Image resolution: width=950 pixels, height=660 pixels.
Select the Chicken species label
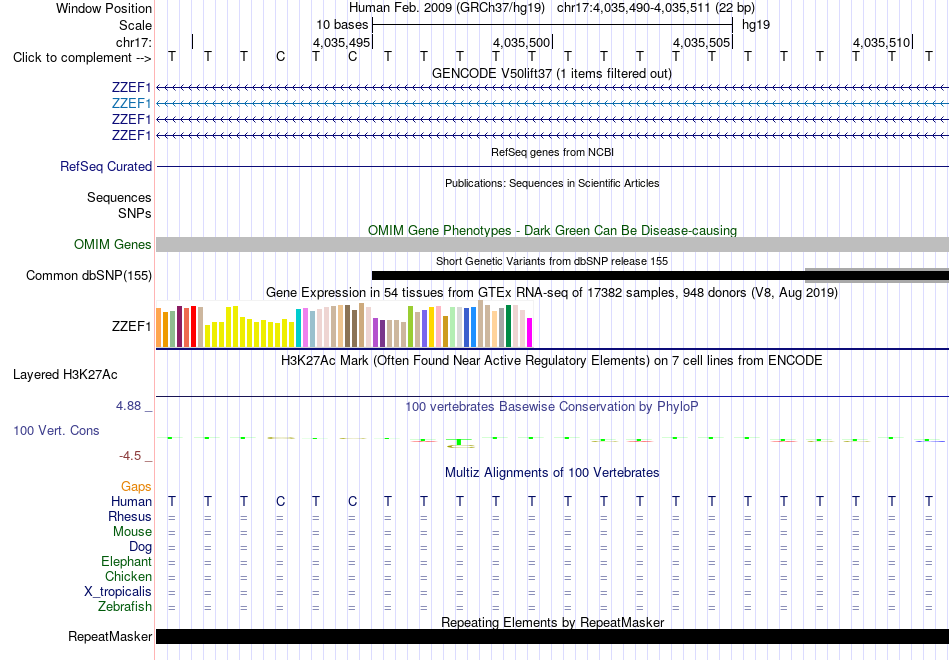point(128,576)
